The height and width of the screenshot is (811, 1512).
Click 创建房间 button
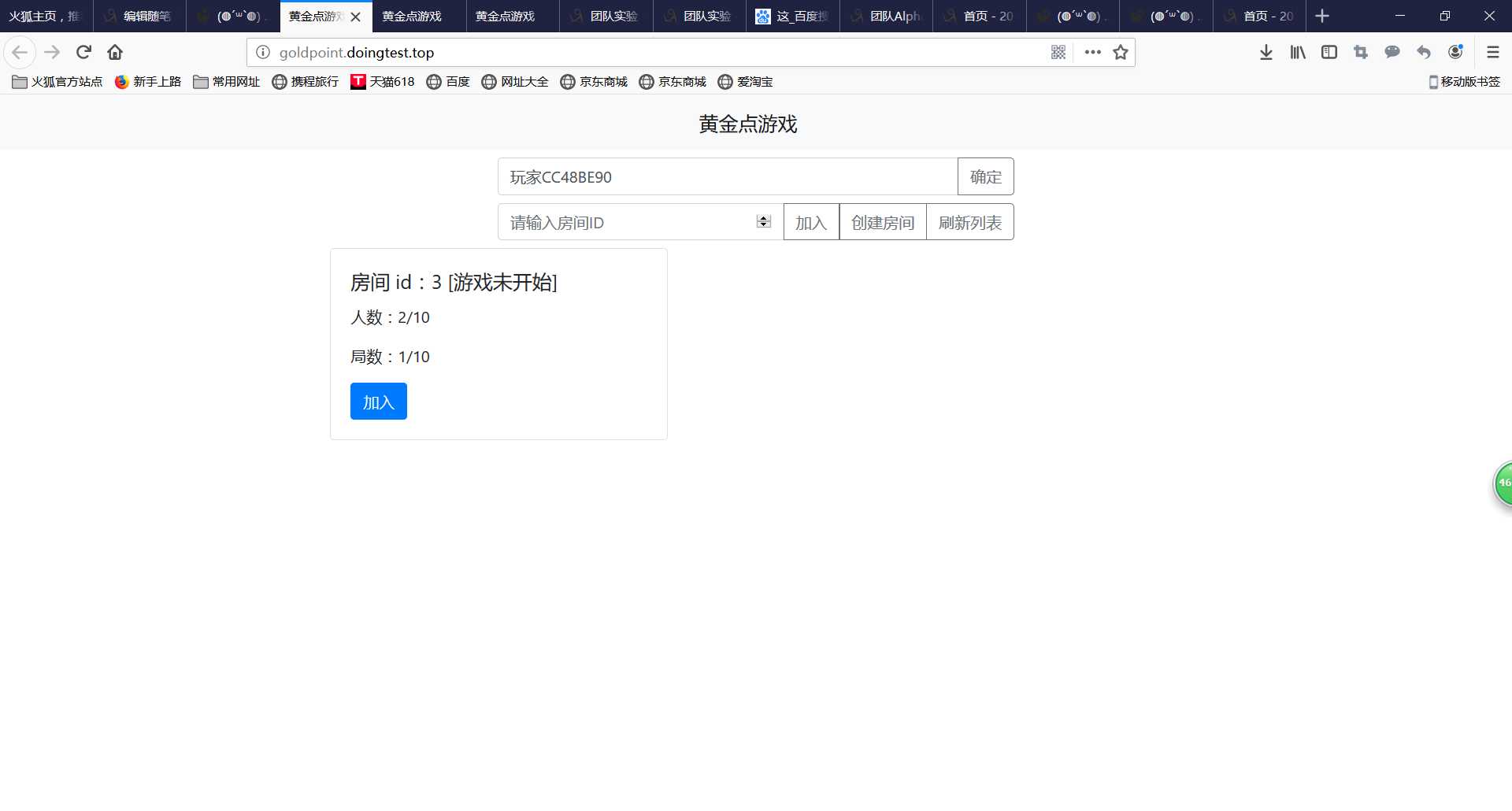pyautogui.click(x=883, y=222)
